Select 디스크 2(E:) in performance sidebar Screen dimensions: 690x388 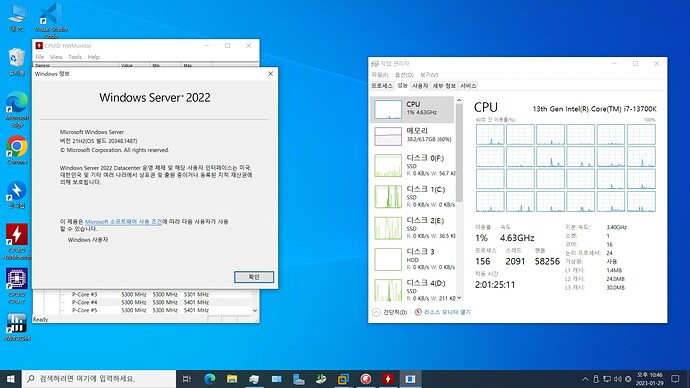412,227
